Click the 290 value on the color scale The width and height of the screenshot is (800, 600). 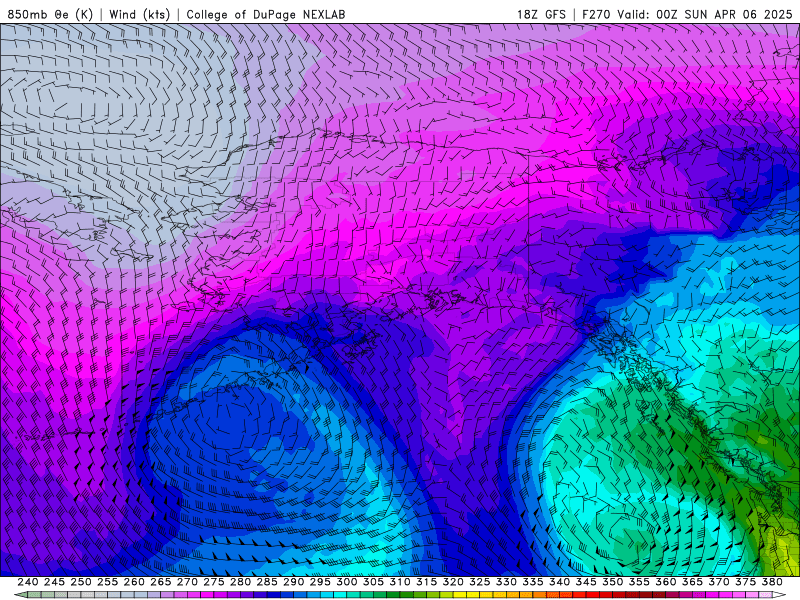coord(293,582)
